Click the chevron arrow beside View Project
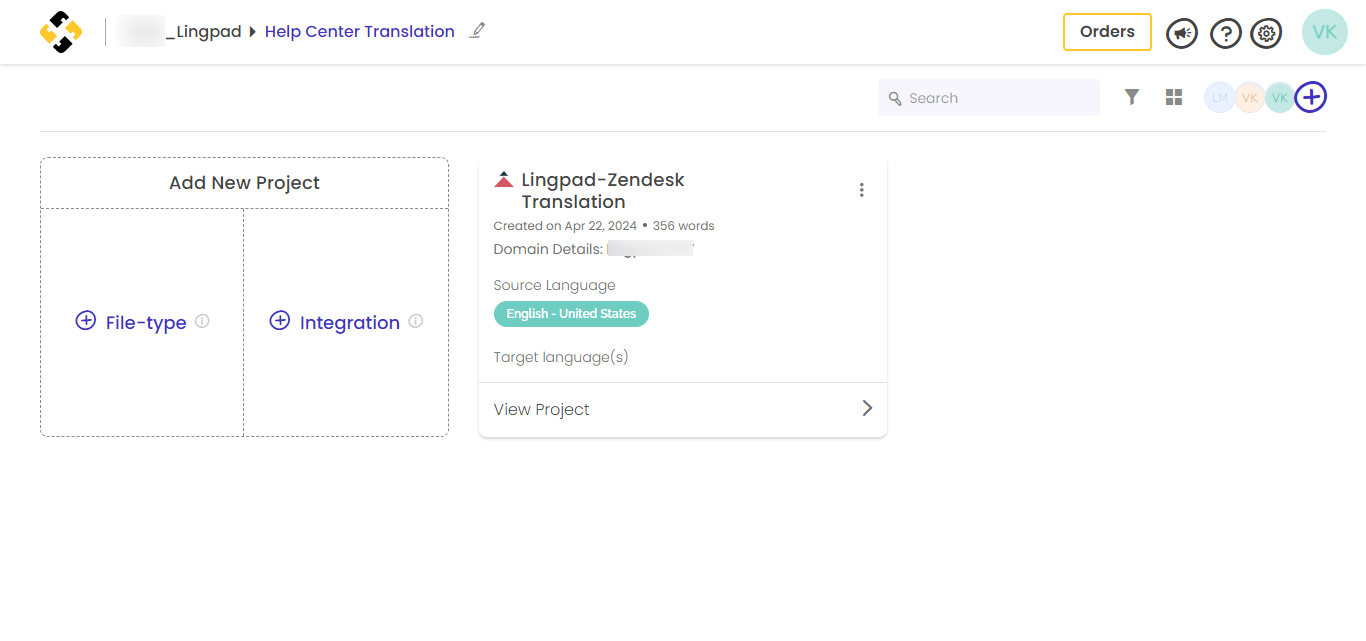 [x=867, y=408]
